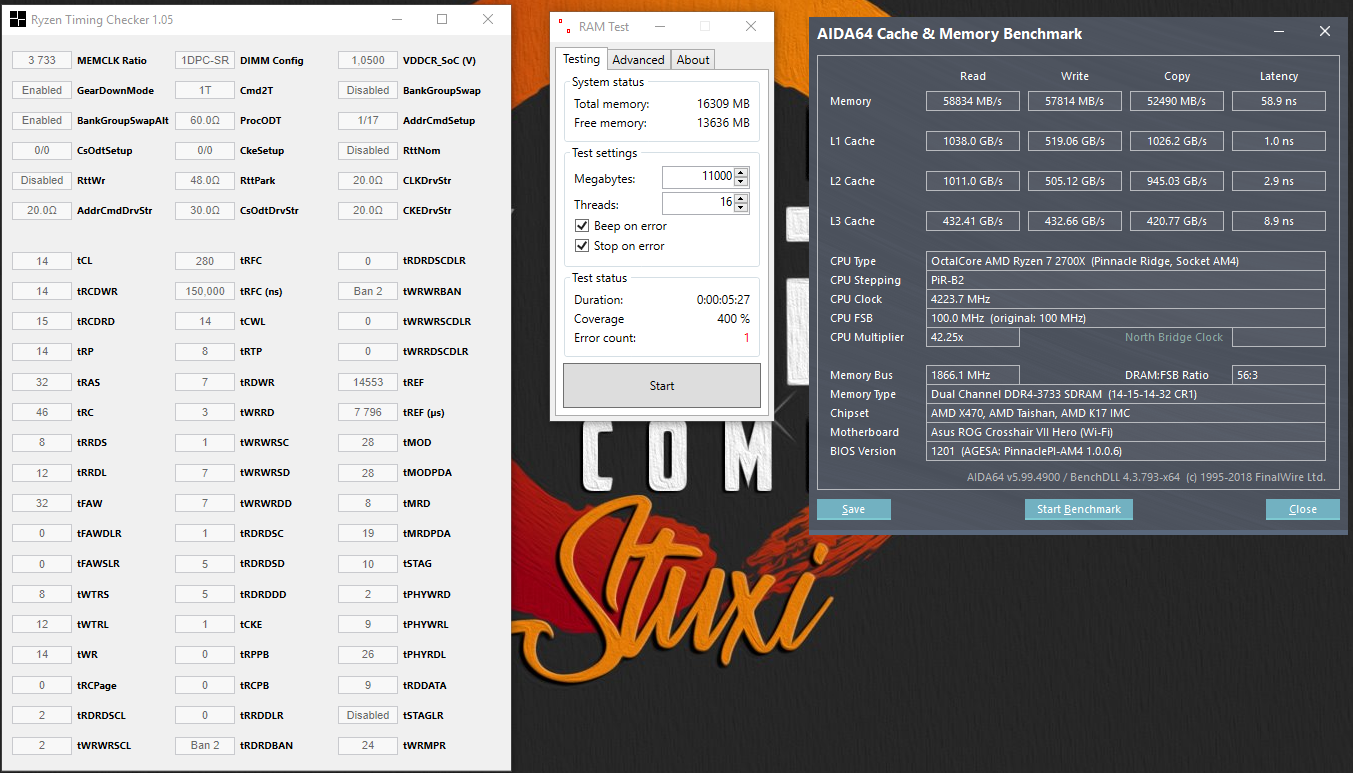Click the tRFC value 280 field
This screenshot has width=1353, height=773.
coord(205,261)
